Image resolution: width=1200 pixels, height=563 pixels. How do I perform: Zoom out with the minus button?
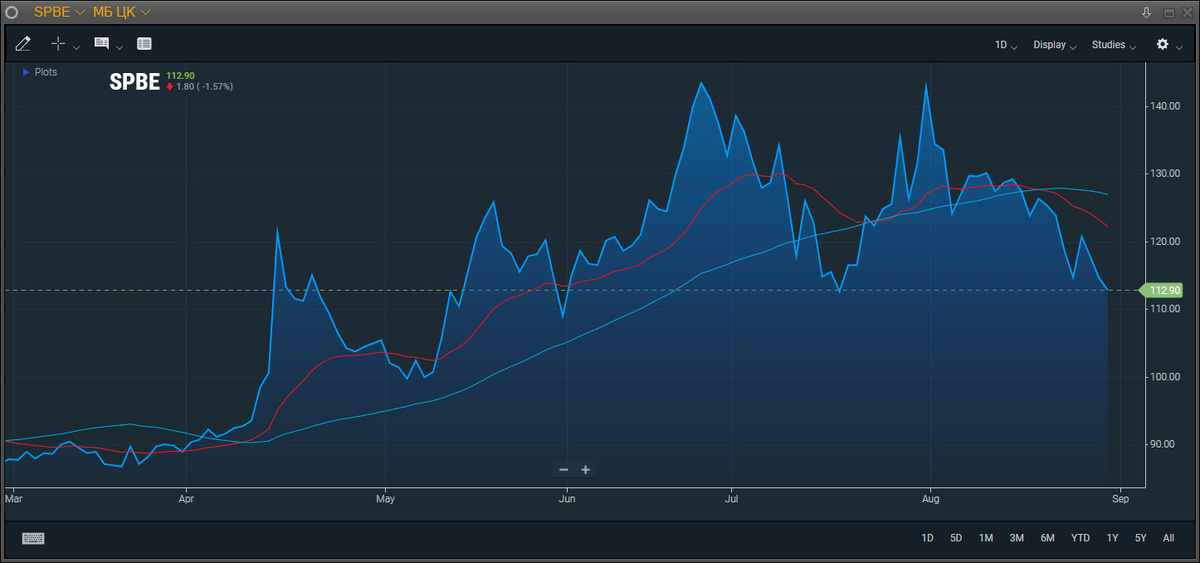(x=563, y=469)
